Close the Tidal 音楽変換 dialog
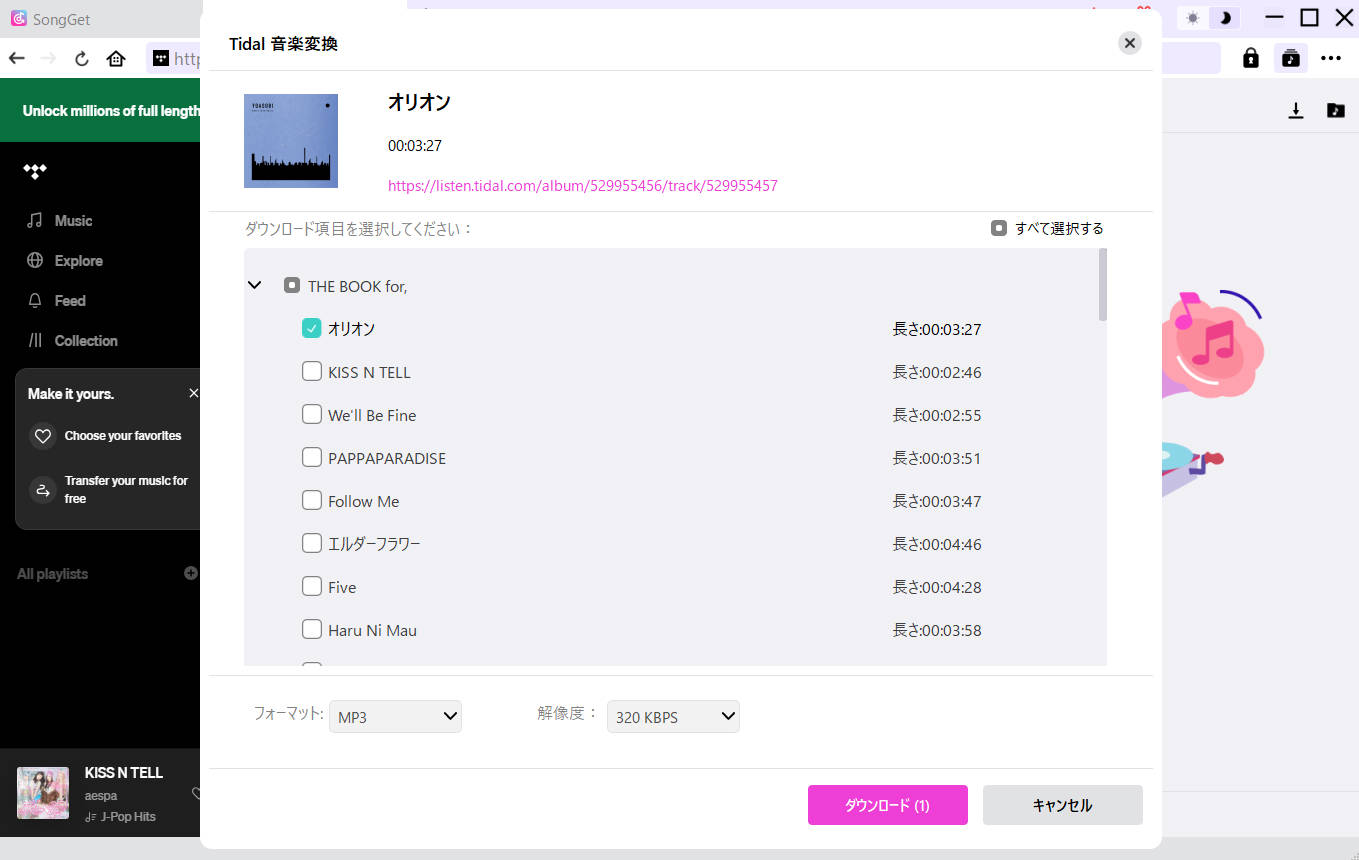Image resolution: width=1359 pixels, height=860 pixels. [x=1130, y=43]
